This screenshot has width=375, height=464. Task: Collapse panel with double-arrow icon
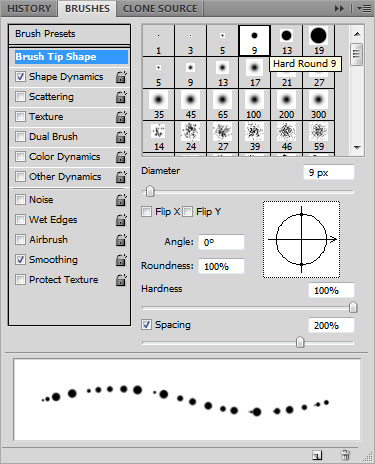(339, 9)
